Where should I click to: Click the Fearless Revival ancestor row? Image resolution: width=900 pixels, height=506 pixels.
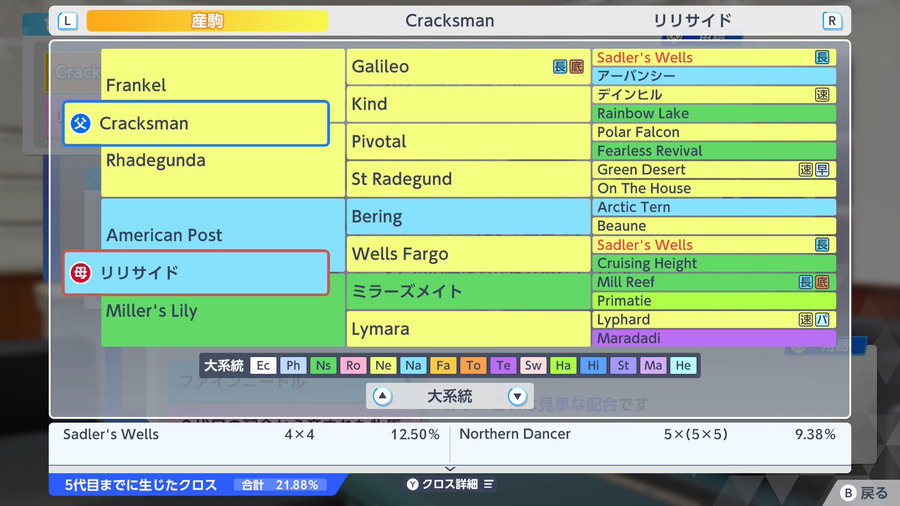[714, 151]
